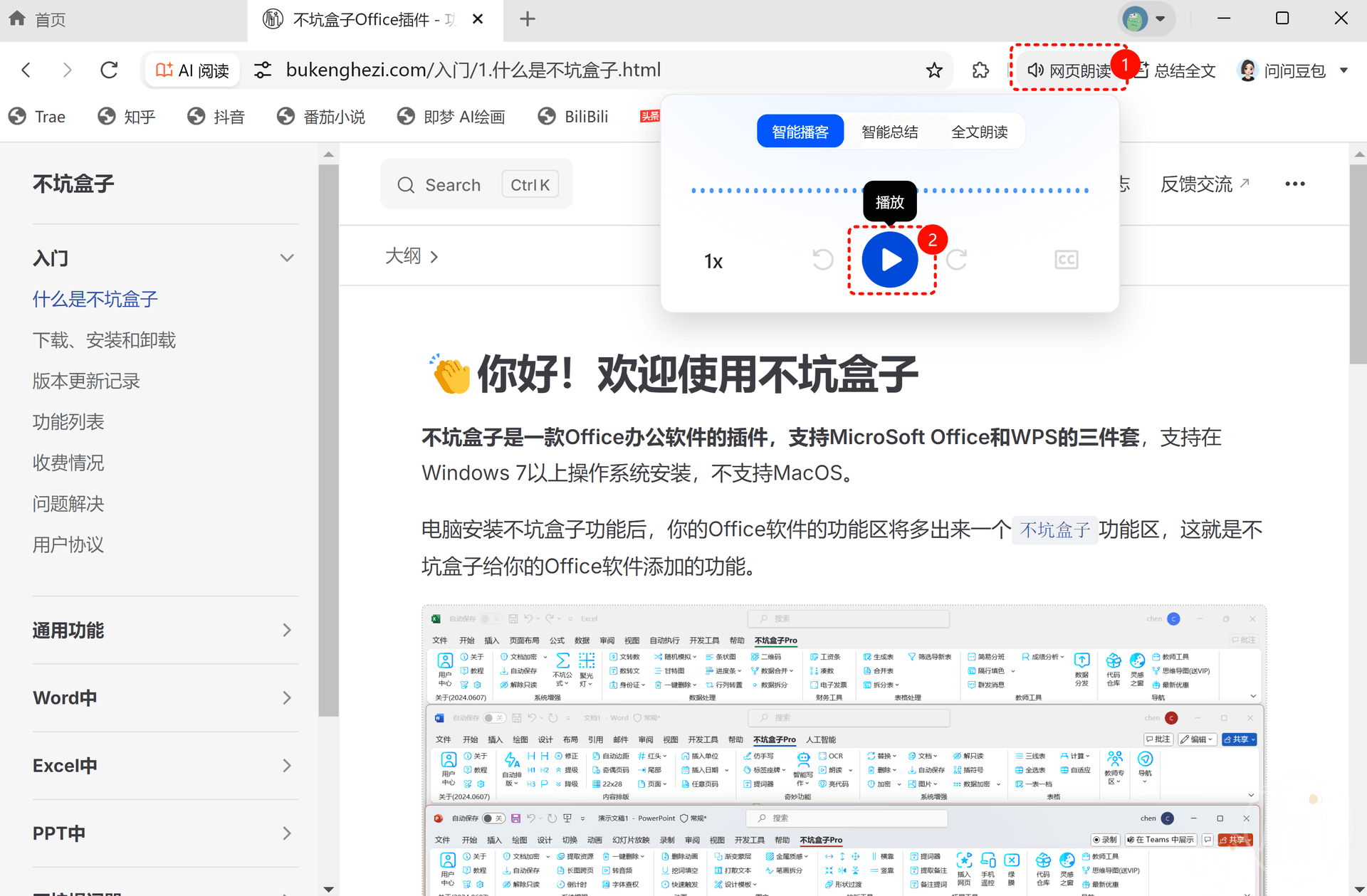This screenshot has height=896, width=1367.
Task: Expand the dropdown arrow next to 问问豆包
Action: (1344, 70)
